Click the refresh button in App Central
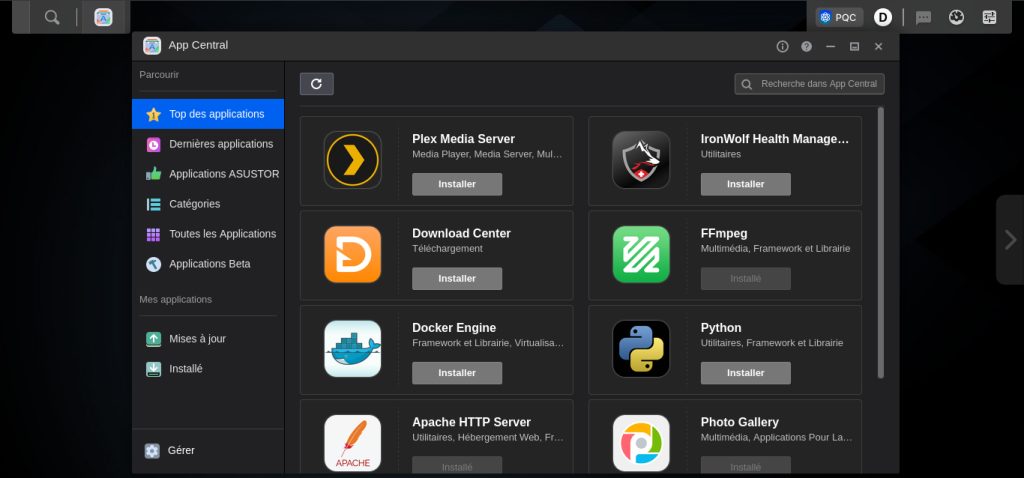The image size is (1024, 478). click(x=317, y=84)
